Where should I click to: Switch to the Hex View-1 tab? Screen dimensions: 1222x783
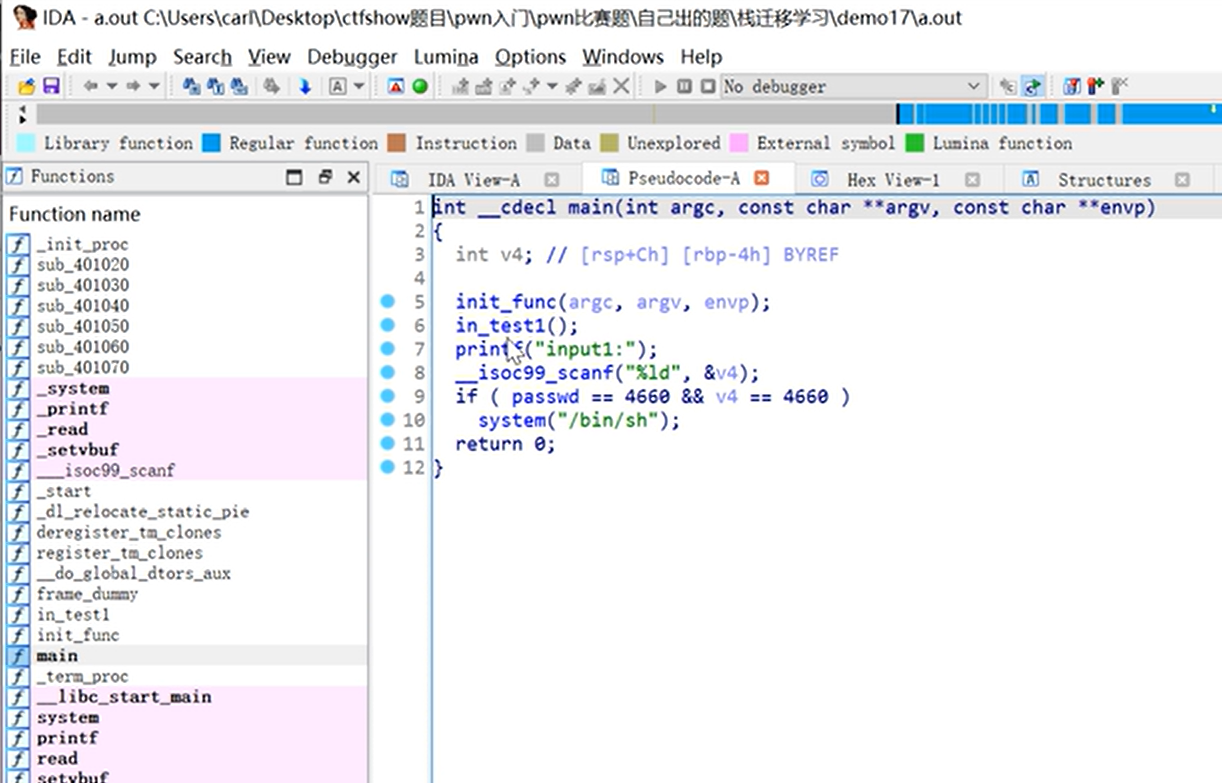(x=892, y=180)
